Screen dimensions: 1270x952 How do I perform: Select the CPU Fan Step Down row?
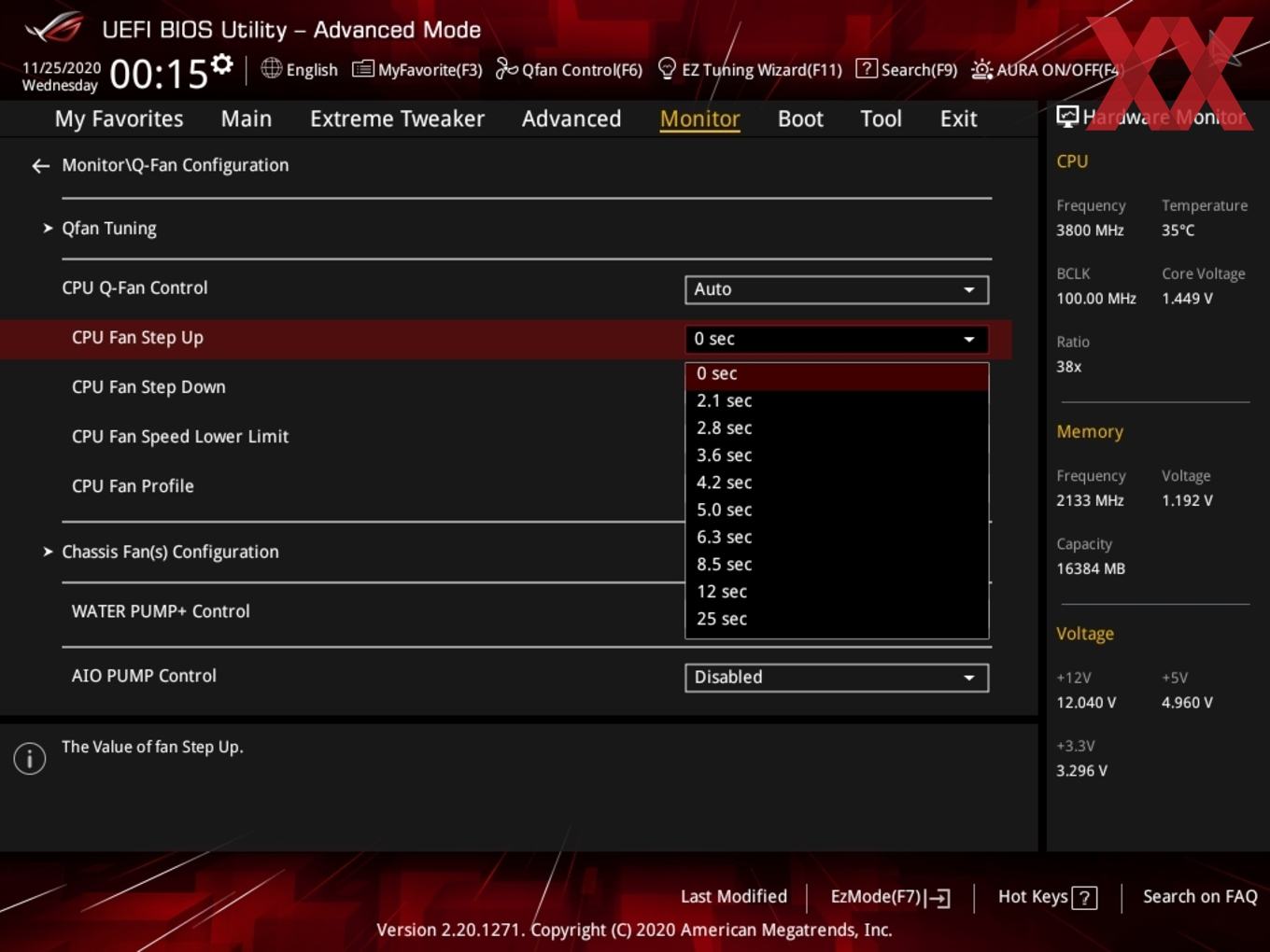pyautogui.click(x=148, y=387)
